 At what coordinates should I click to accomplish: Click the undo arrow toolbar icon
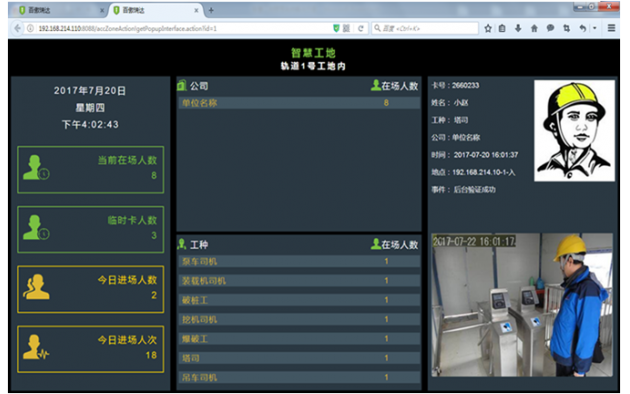click(x=583, y=28)
